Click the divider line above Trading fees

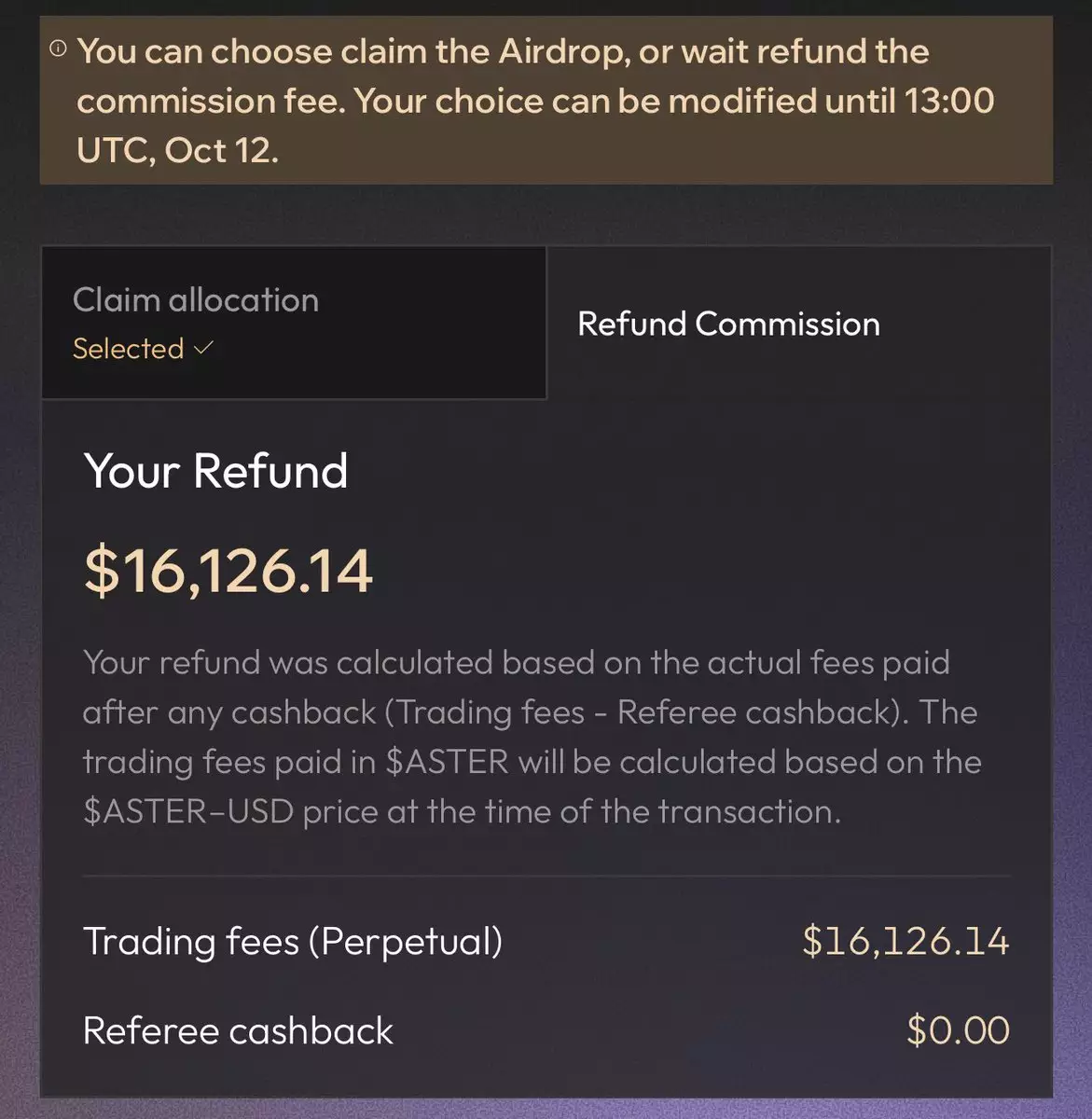(546, 877)
